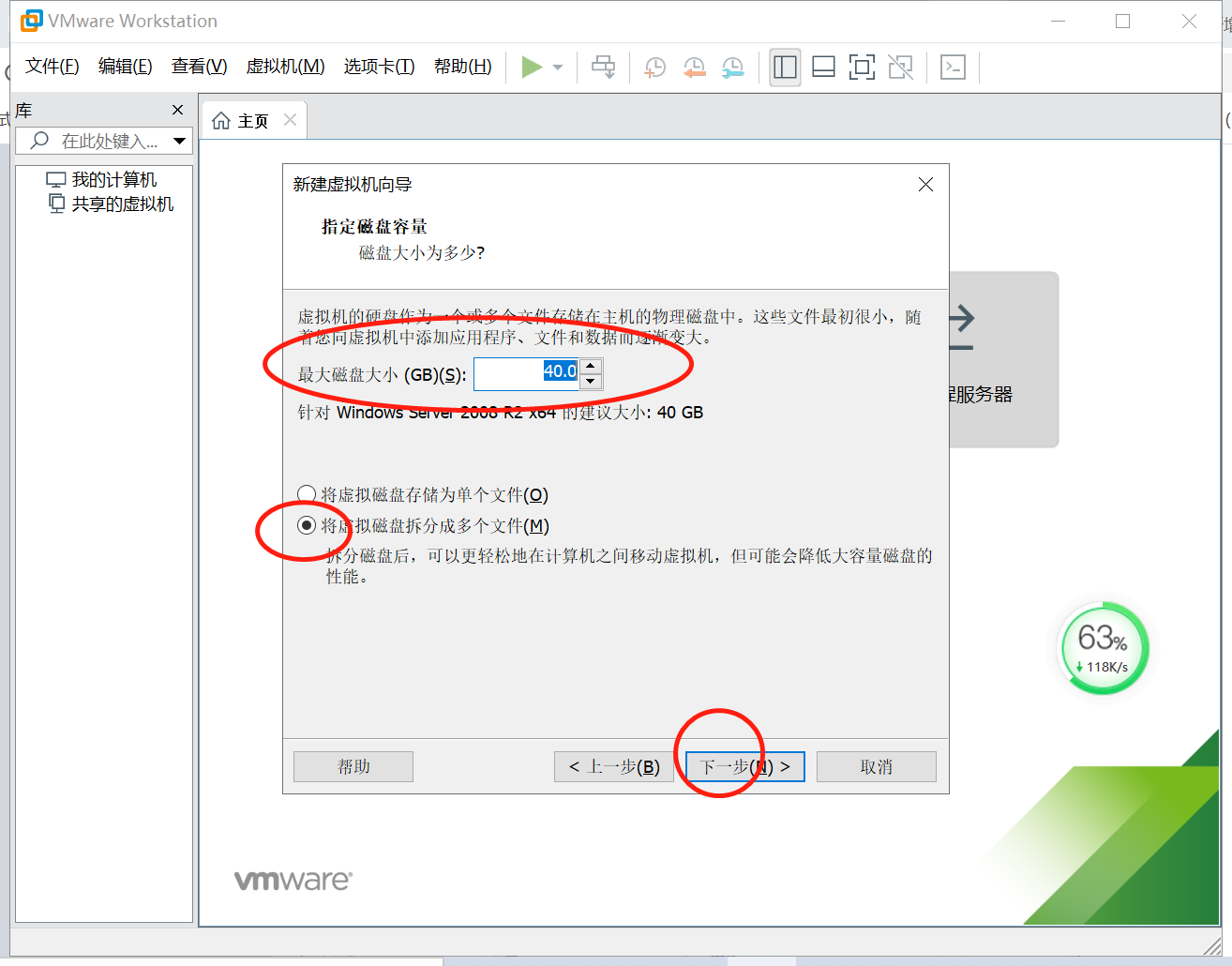Proceed with 下一步(N) button
The width and height of the screenshot is (1232, 966).
pos(745,766)
